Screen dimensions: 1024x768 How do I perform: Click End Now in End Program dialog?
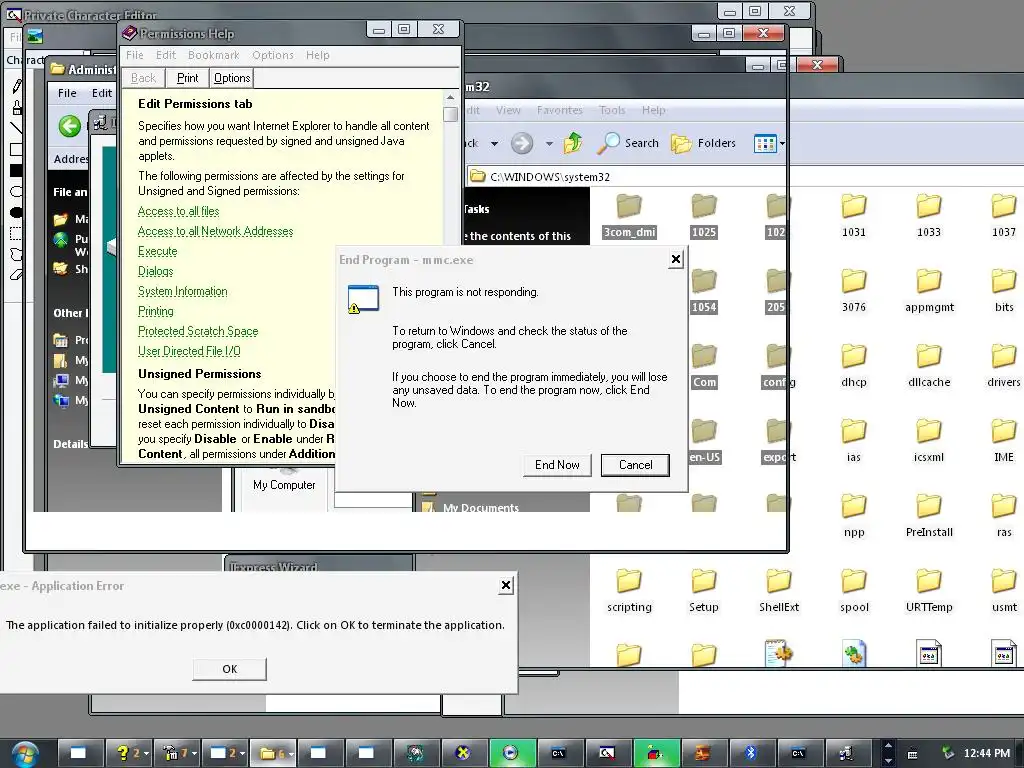(x=557, y=465)
